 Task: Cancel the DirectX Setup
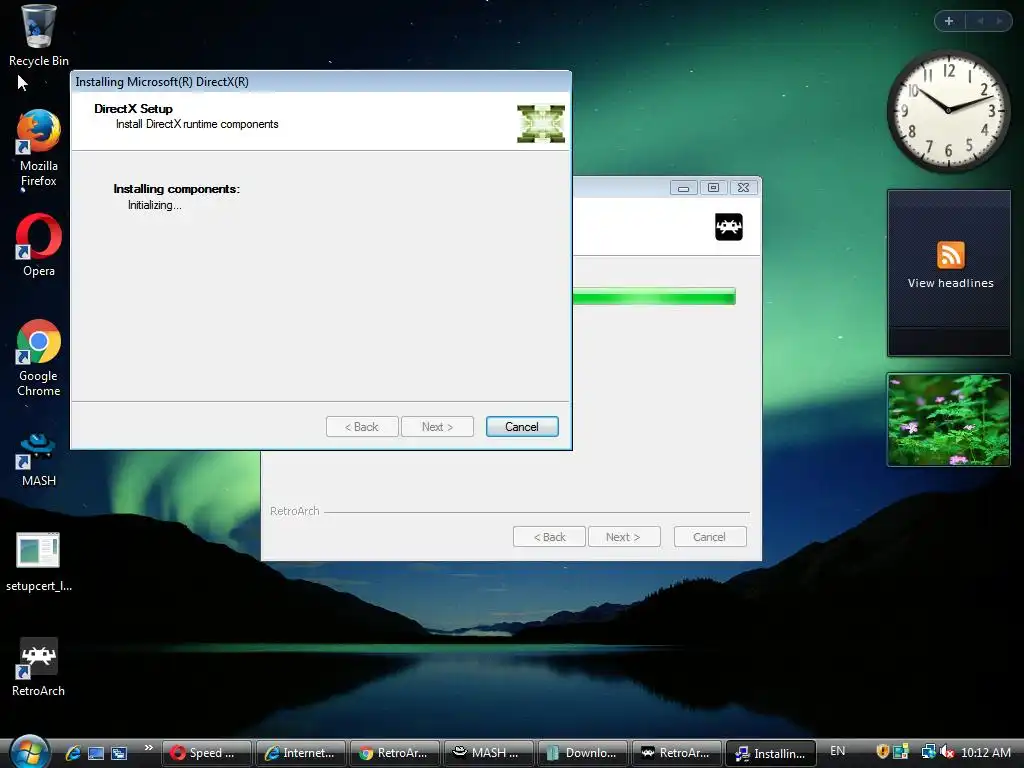pyautogui.click(x=522, y=426)
